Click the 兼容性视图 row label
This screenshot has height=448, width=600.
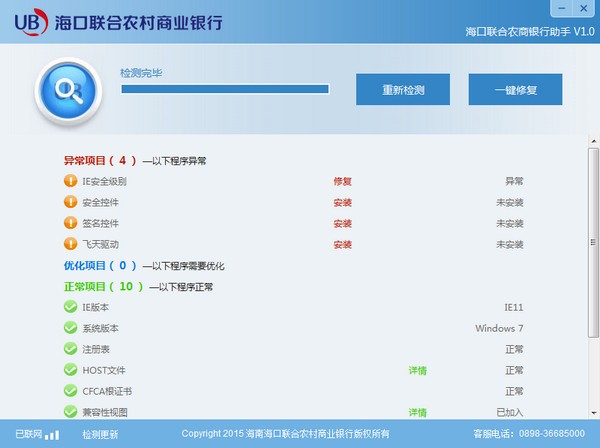[105, 412]
